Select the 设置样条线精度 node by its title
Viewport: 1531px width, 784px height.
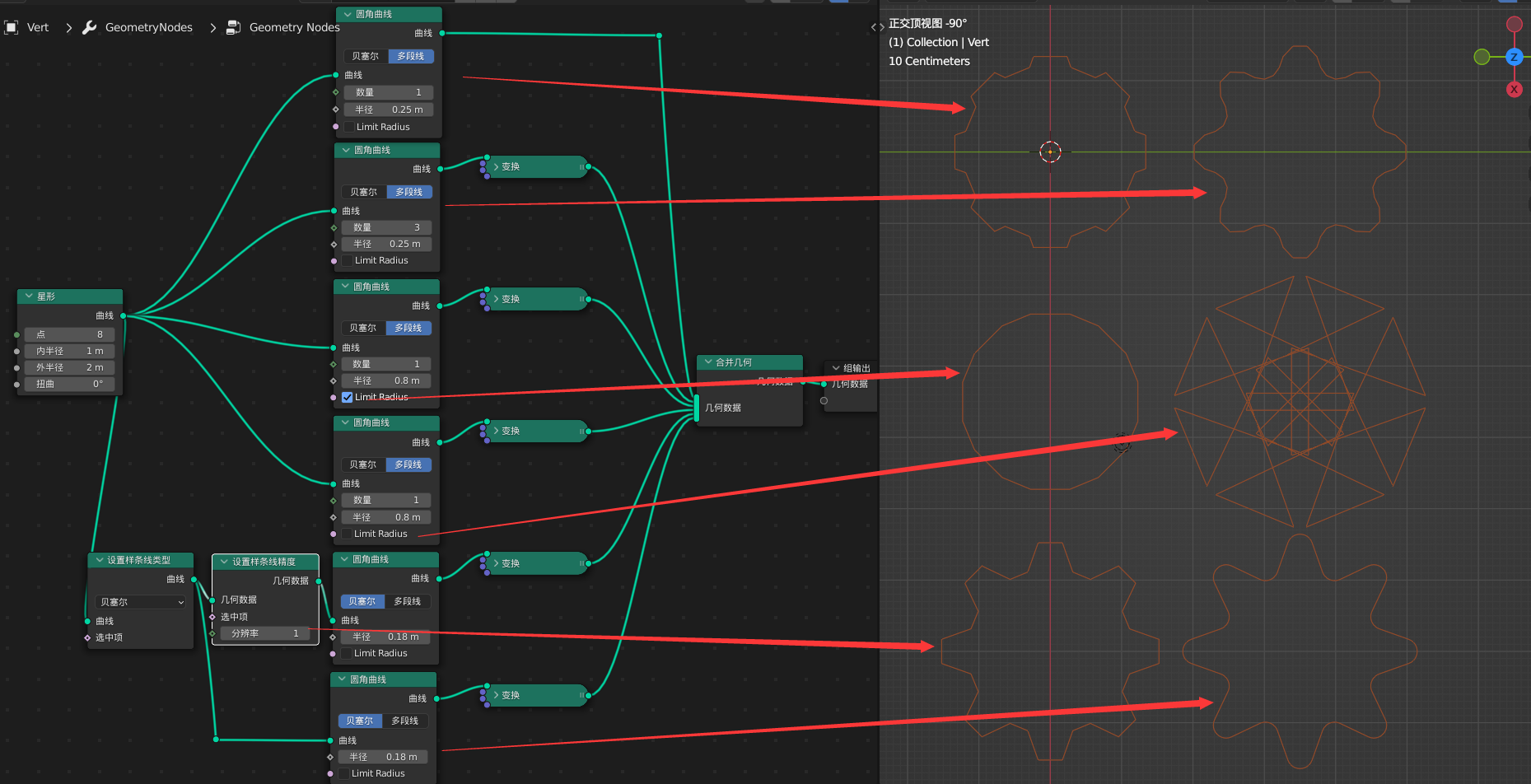pos(264,562)
